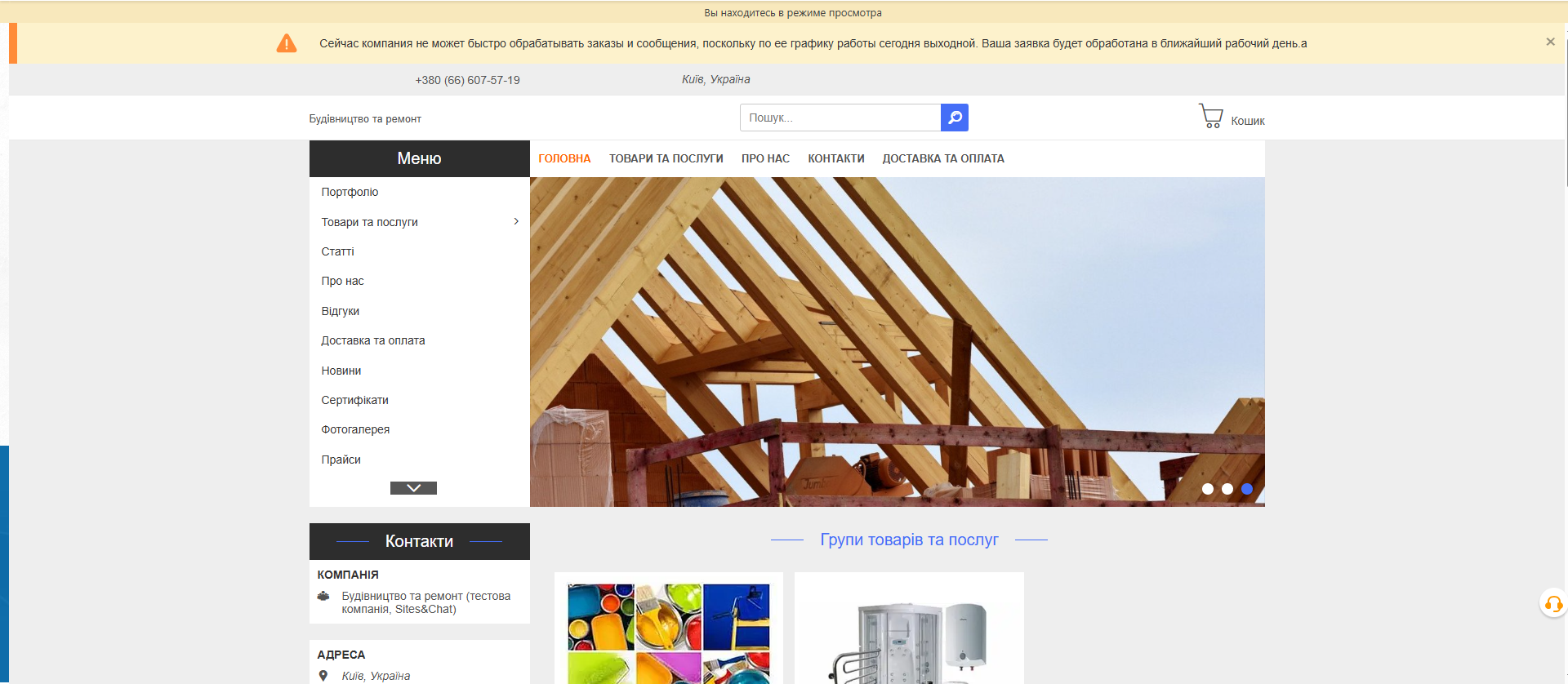Open the КОНТАКТИ navigation tab
1568x684 pixels.
coord(835,158)
